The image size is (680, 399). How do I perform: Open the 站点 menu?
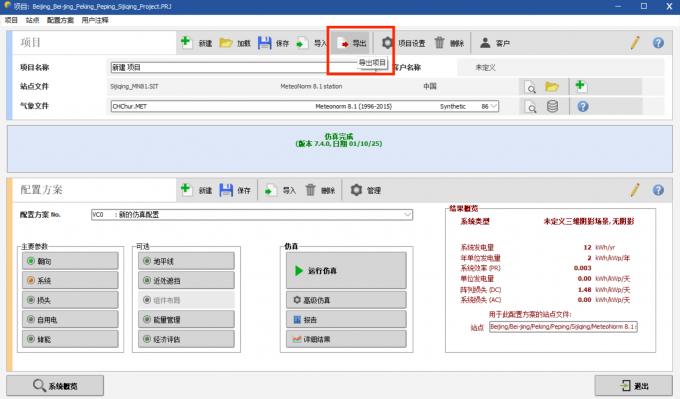pos(32,20)
